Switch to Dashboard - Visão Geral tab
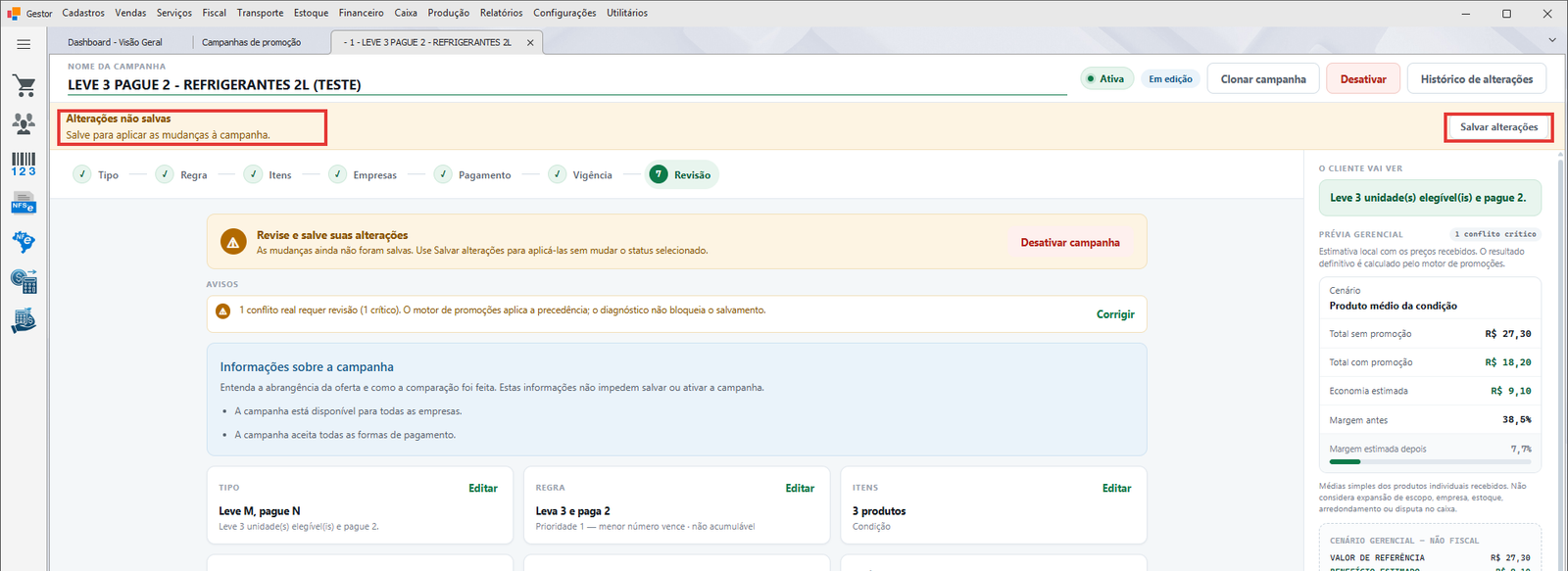The image size is (1568, 571). [115, 42]
